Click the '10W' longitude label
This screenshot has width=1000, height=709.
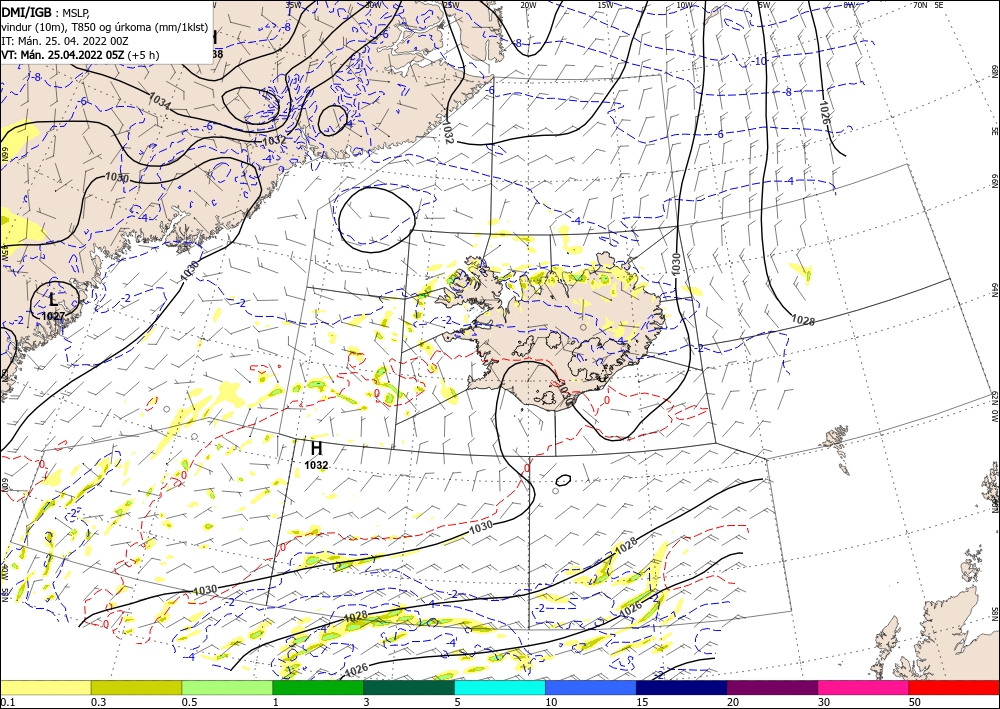tap(684, 5)
